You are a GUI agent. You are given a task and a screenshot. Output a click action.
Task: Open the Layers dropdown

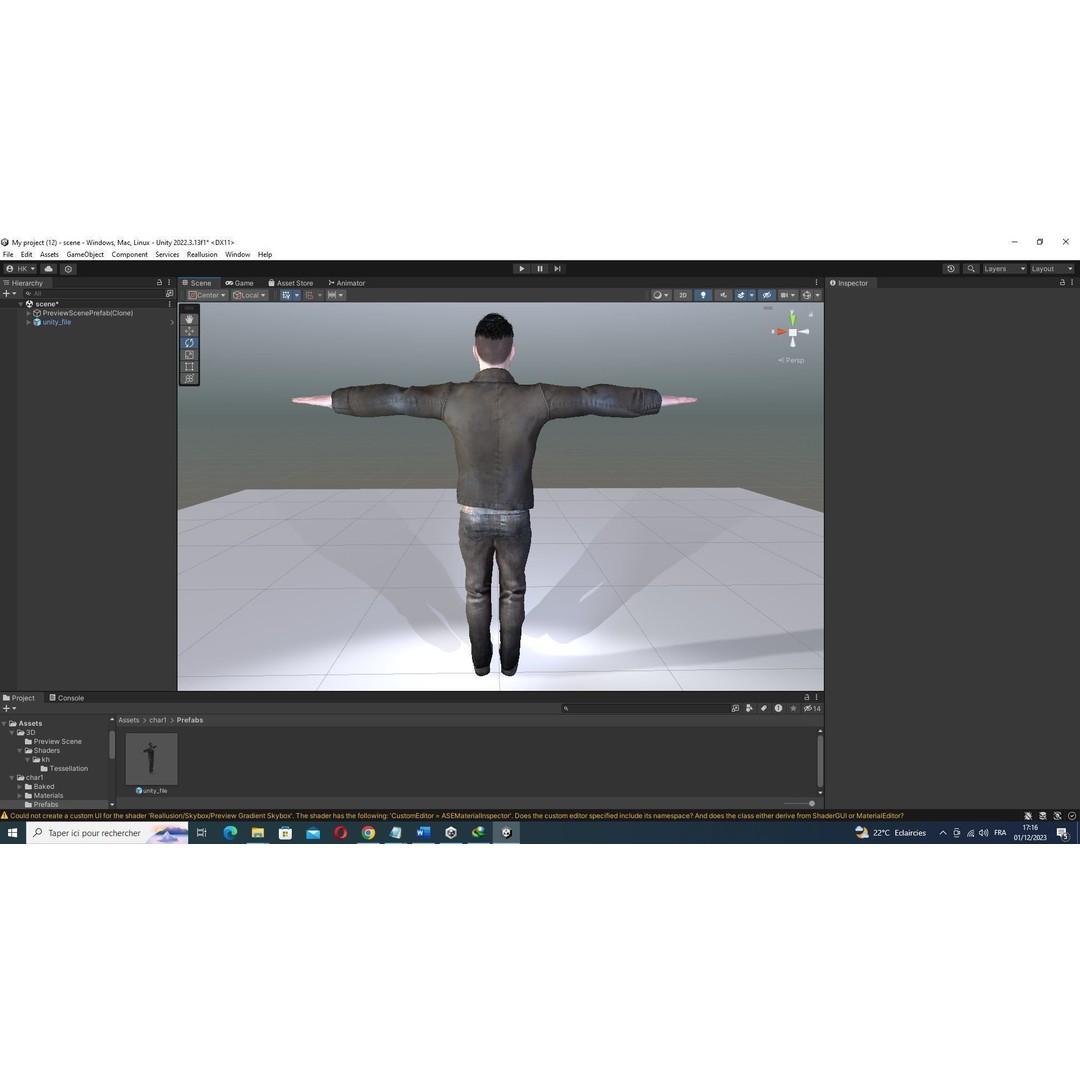1004,269
